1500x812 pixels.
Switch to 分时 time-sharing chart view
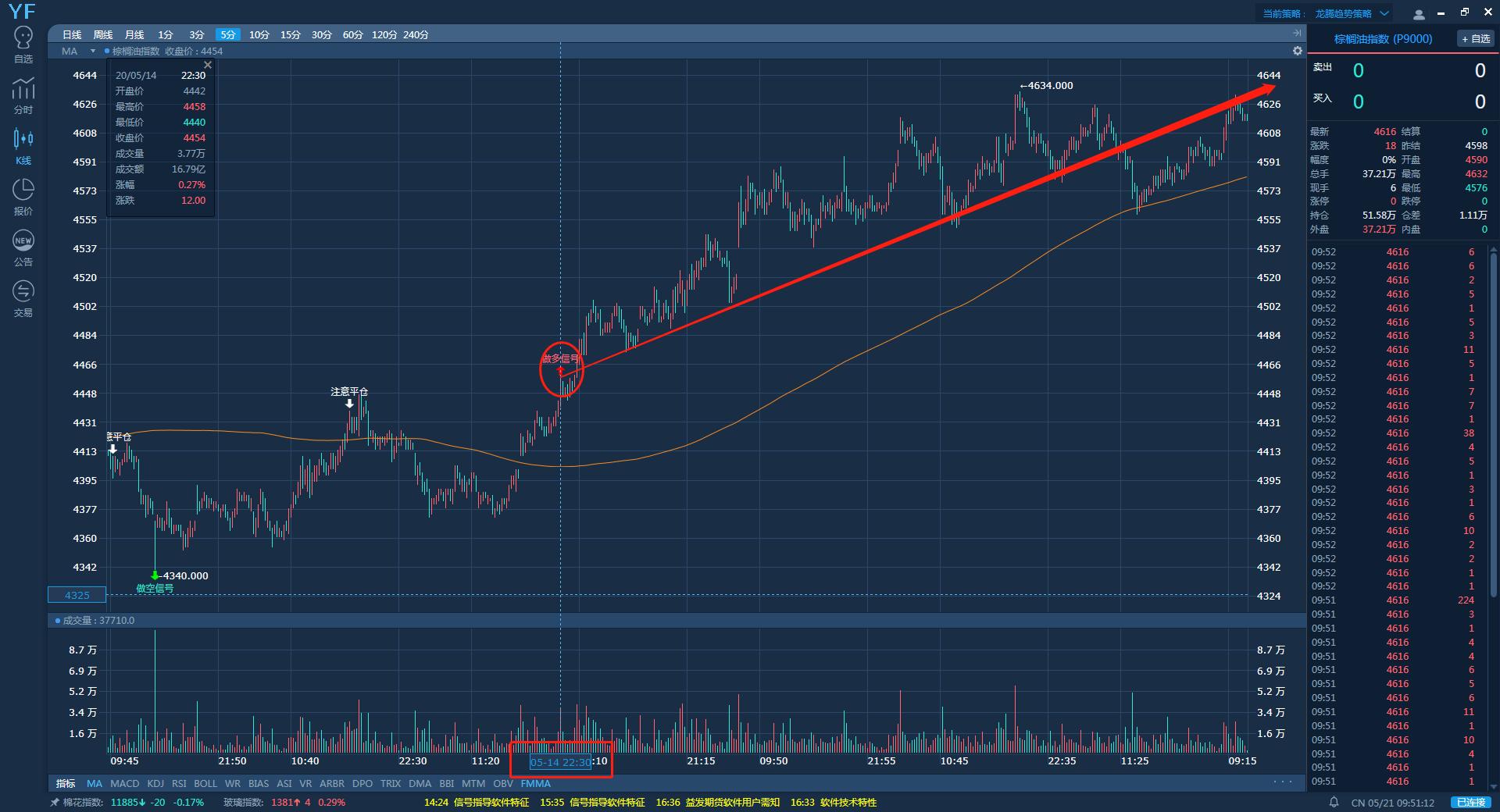(23, 95)
